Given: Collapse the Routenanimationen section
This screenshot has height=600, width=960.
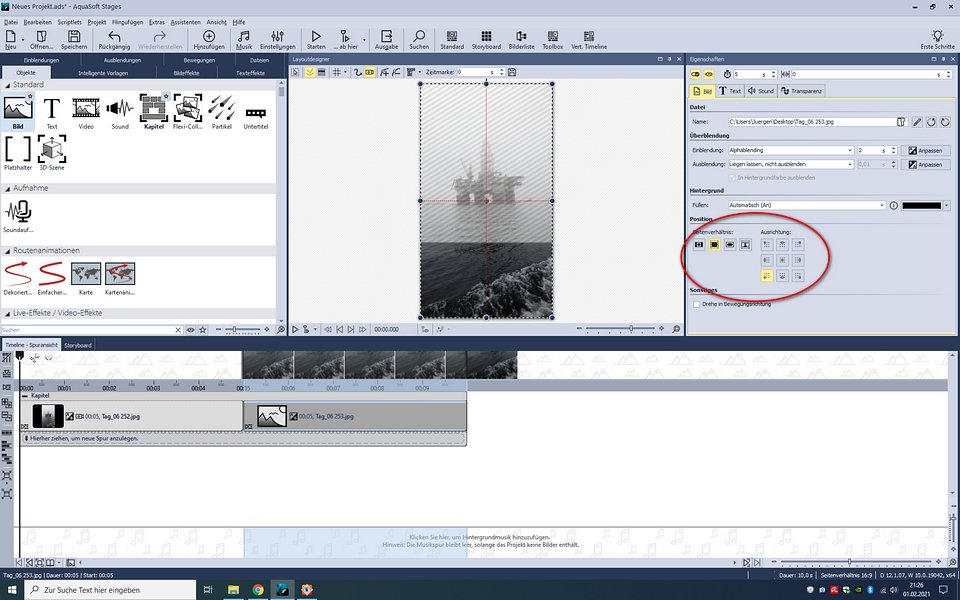Looking at the screenshot, I should tap(8, 250).
